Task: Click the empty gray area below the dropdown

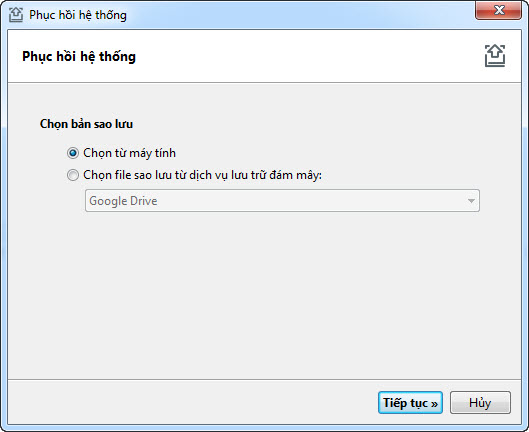Action: (x=264, y=295)
